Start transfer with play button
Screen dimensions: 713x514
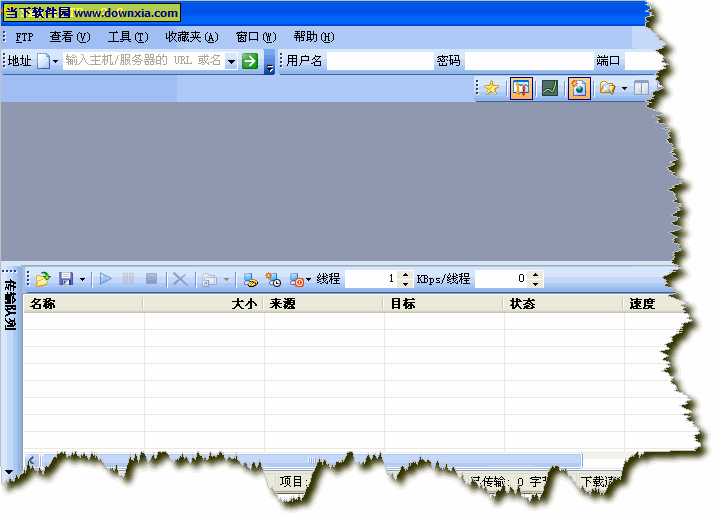[x=106, y=279]
